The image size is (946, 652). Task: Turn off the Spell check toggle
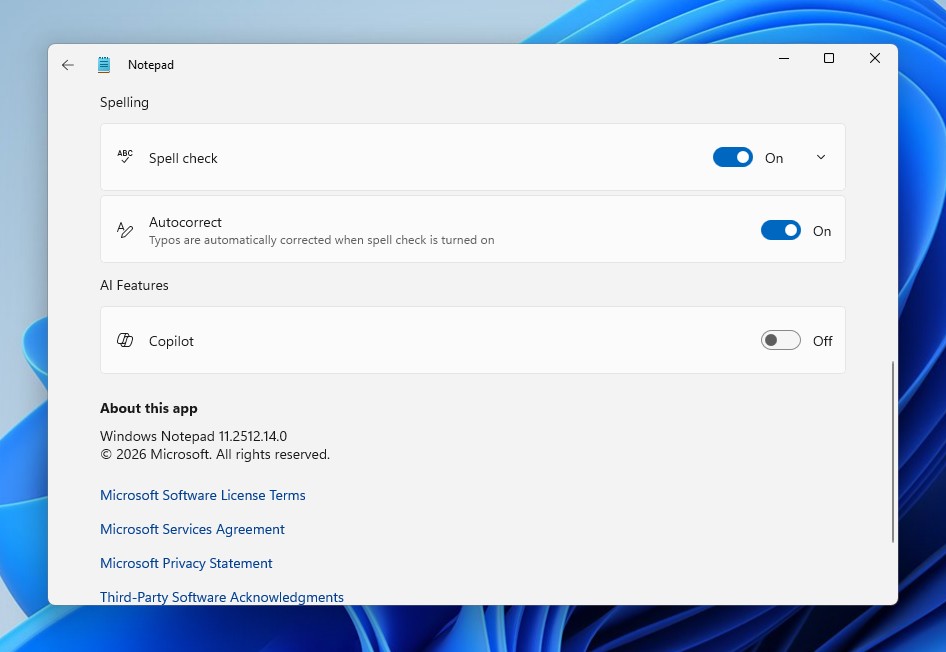(732, 157)
